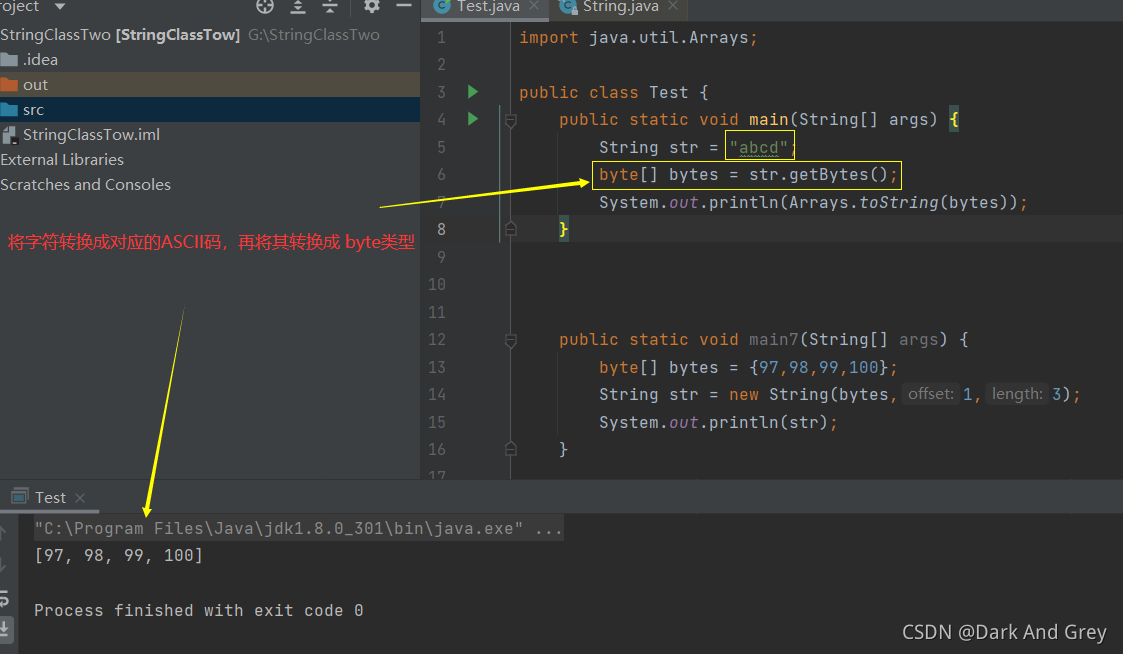The width and height of the screenshot is (1123, 654).
Task: Click the Collapse All icon in Project toolbar
Action: [329, 6]
